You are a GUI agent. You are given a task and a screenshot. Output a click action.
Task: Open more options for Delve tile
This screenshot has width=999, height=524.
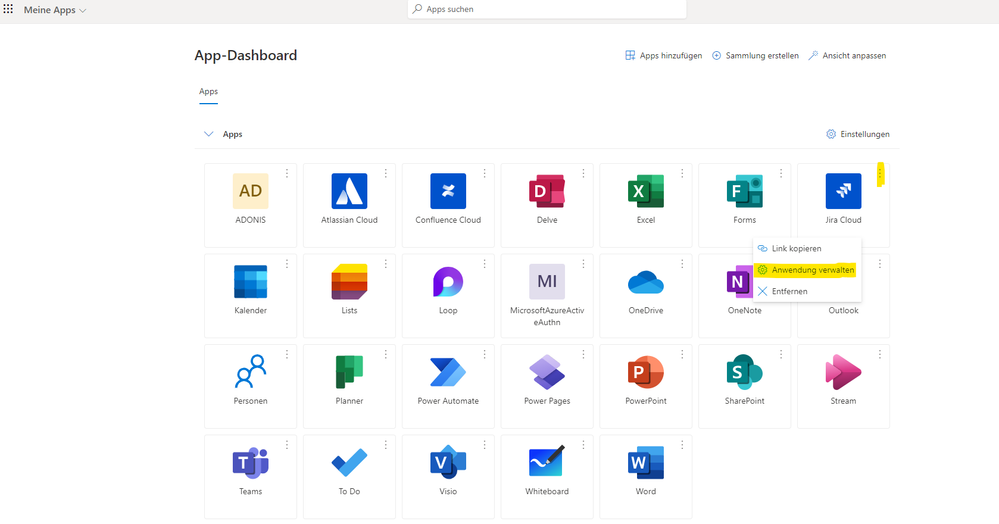tap(583, 173)
